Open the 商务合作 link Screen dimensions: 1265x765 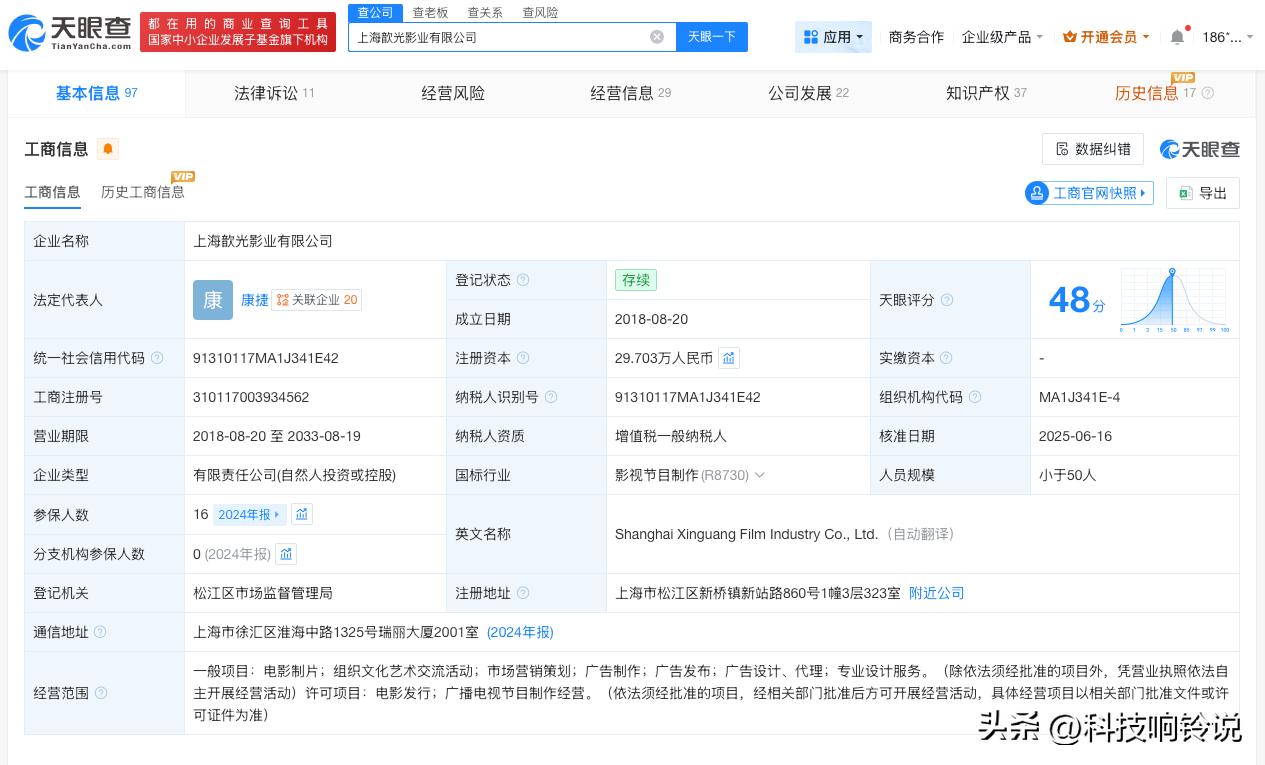point(916,37)
